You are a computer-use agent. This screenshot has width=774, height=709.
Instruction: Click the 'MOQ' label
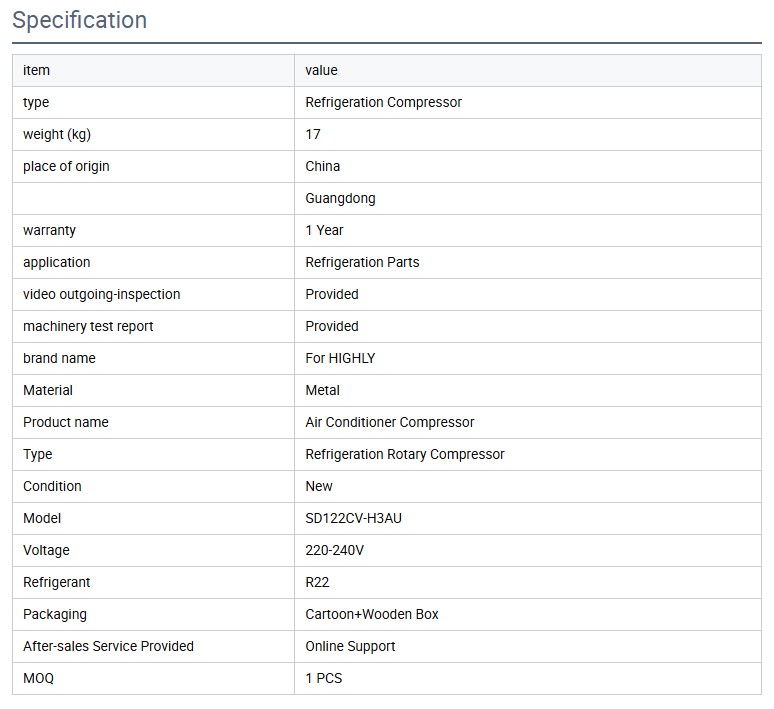(39, 678)
